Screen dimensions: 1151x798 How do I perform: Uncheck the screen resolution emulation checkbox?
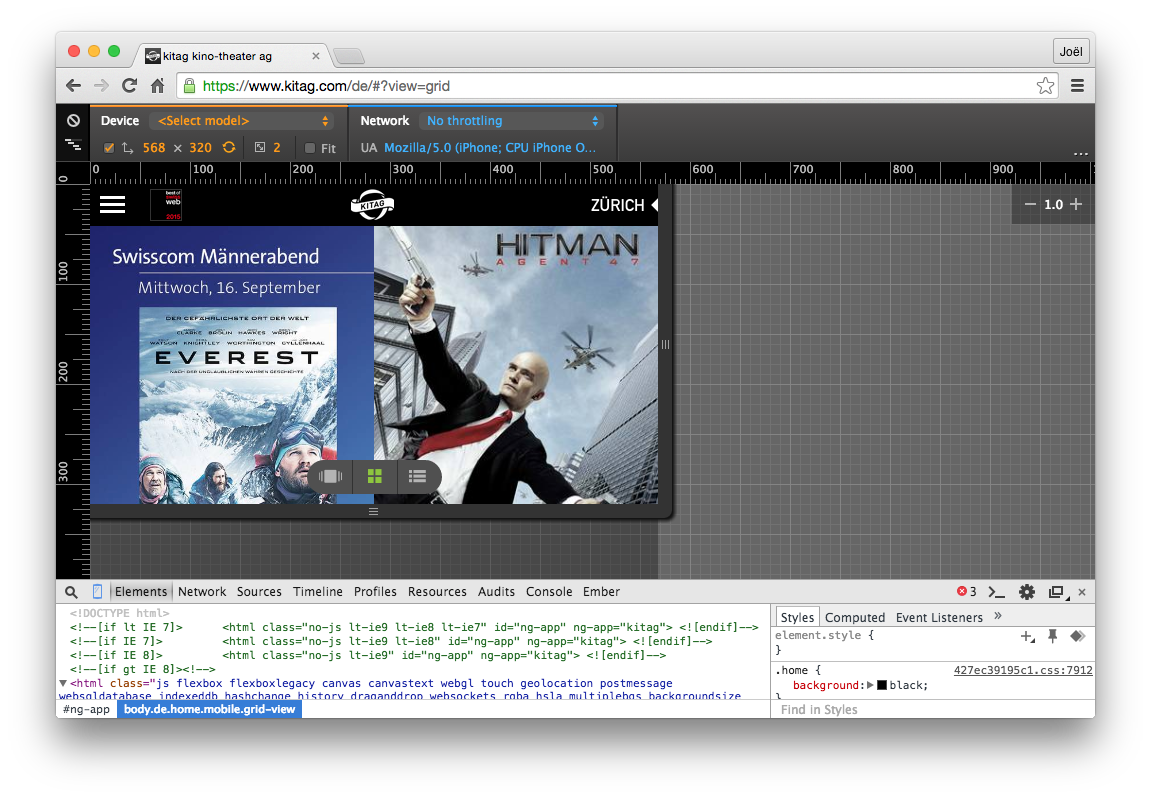point(109,148)
